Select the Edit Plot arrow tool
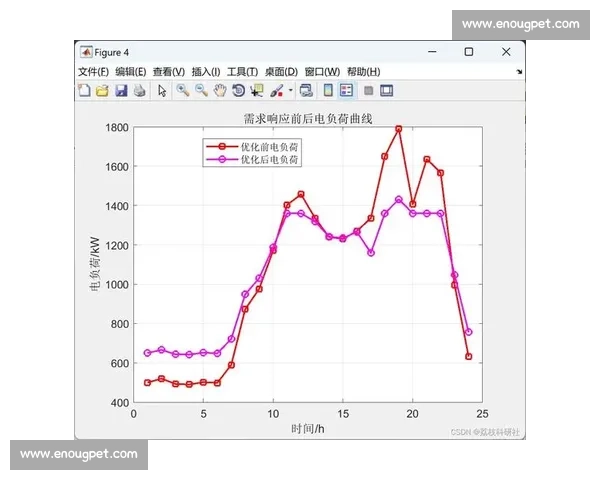 162,91
